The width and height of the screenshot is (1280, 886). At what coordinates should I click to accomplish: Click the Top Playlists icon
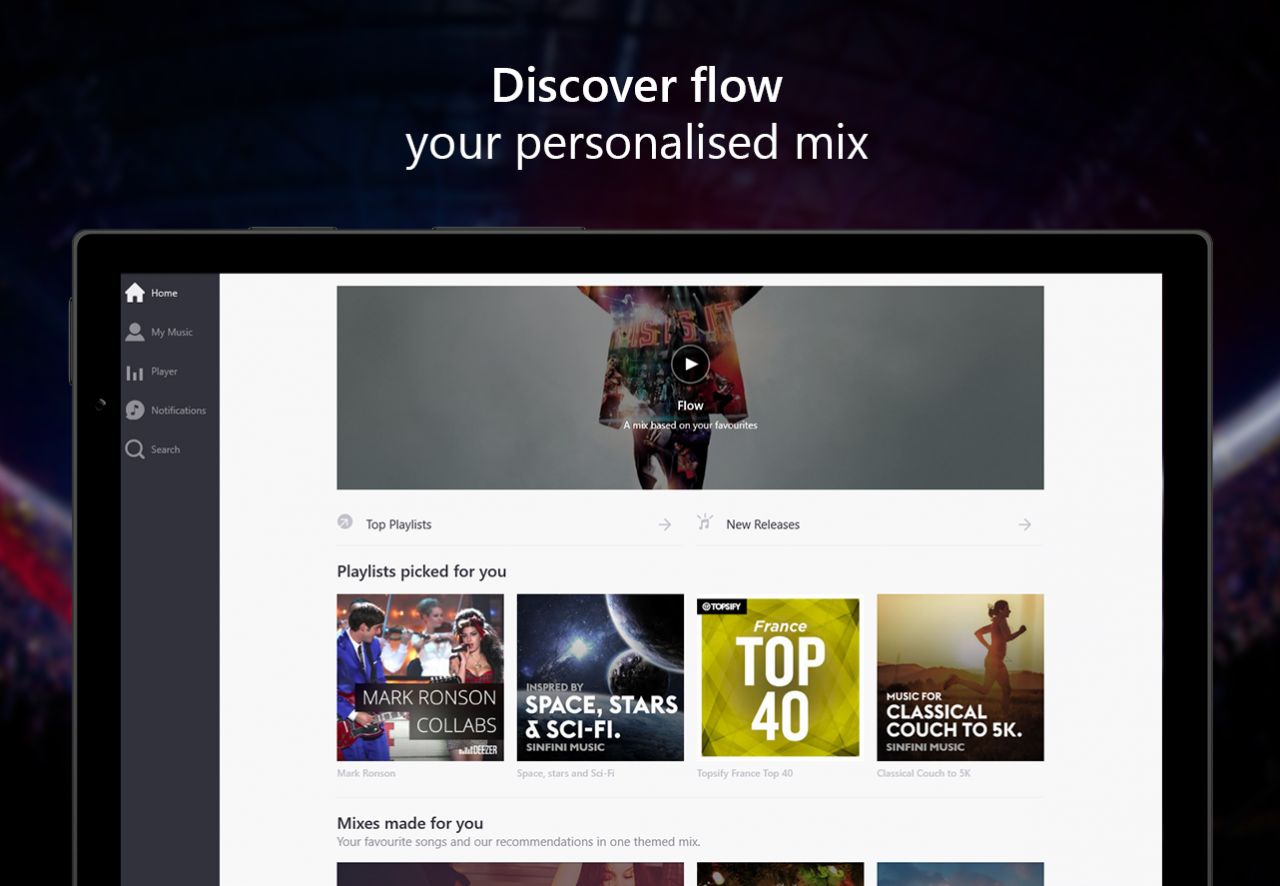pos(346,521)
